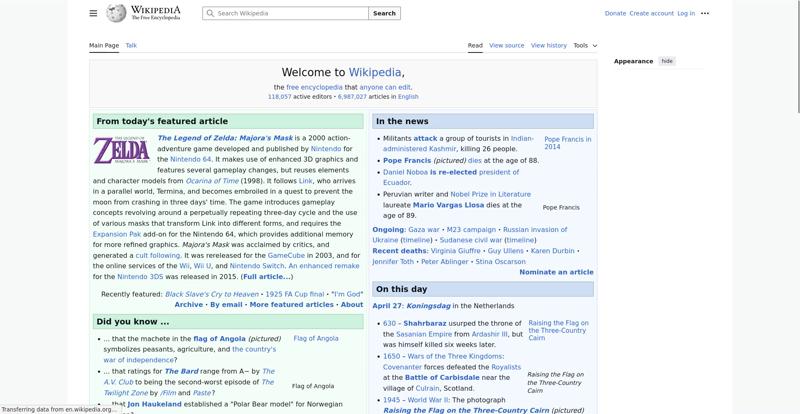Click the Nintendo 3DS link
The image size is (800, 414).
(140, 277)
